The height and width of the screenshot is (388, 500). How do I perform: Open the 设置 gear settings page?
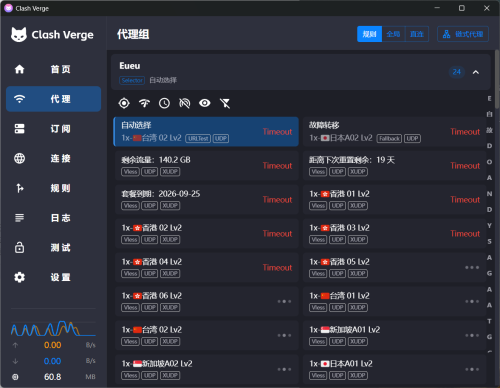point(53,277)
